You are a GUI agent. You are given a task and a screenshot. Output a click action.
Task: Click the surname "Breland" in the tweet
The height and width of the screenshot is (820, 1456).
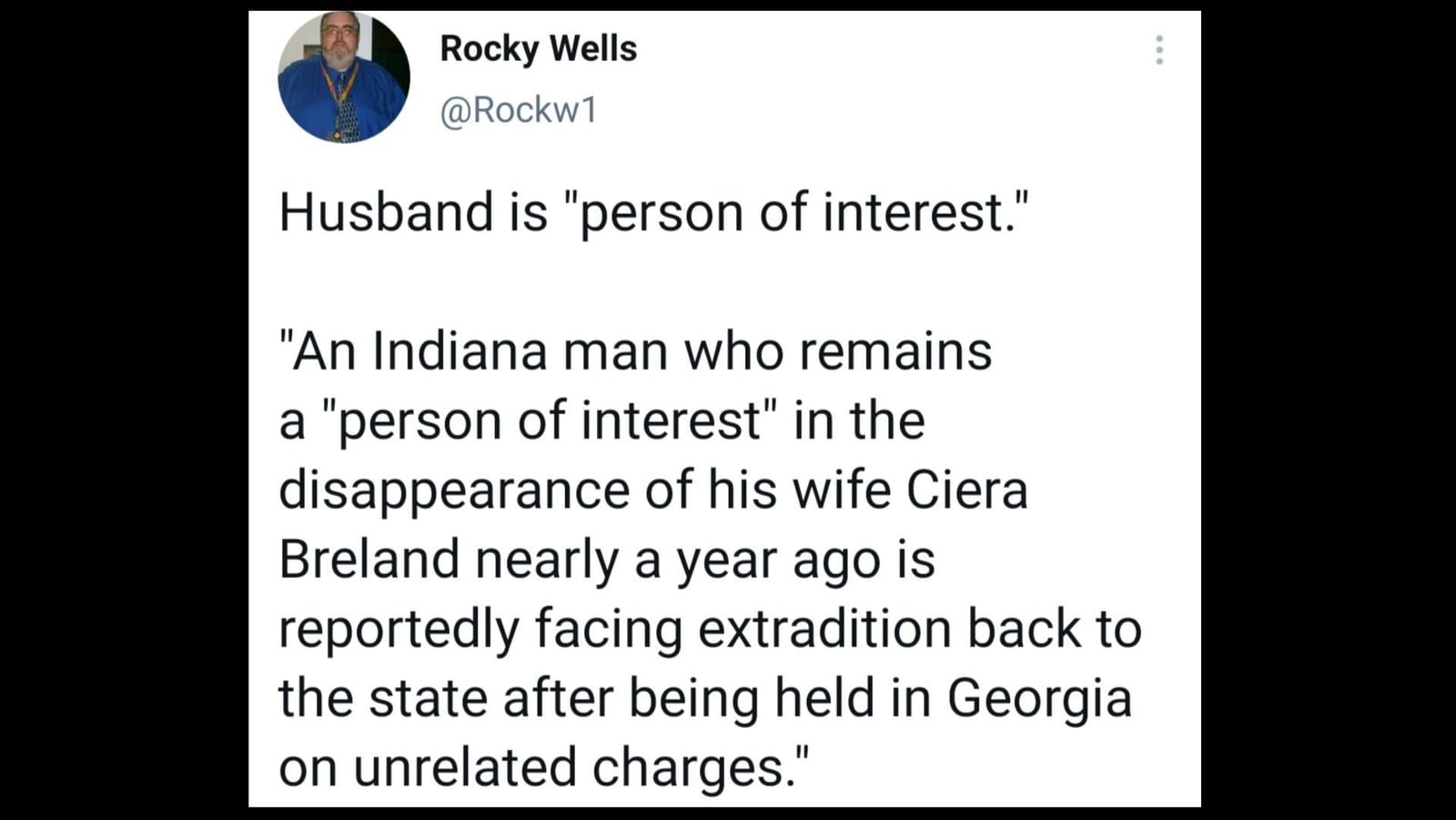point(369,559)
